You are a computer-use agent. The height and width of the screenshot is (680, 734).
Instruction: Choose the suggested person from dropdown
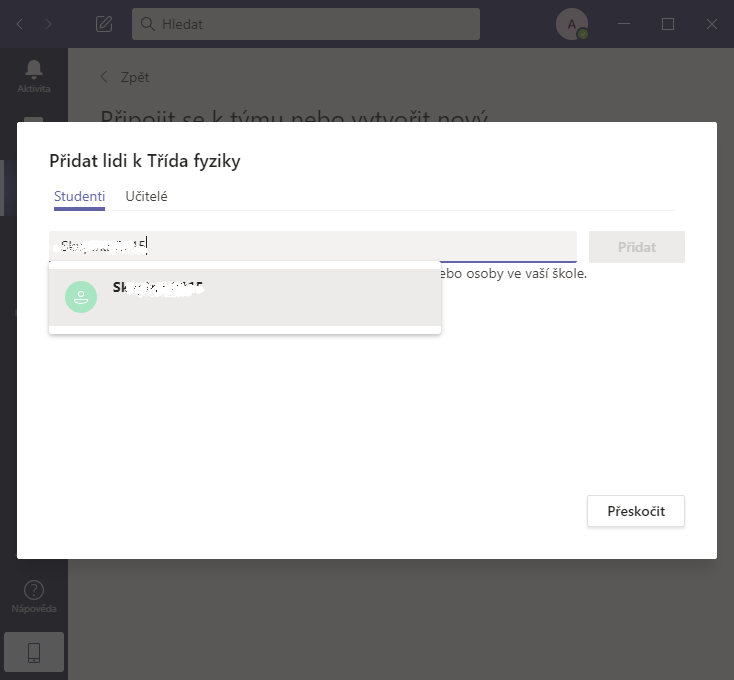pos(245,297)
